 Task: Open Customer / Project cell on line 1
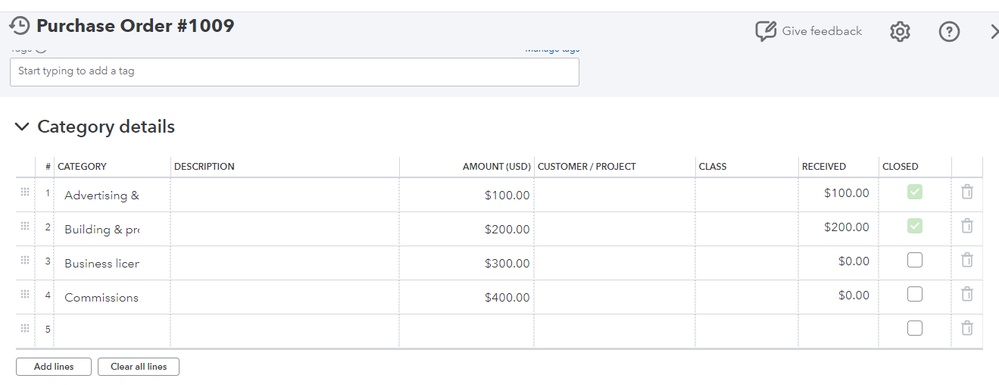click(614, 195)
